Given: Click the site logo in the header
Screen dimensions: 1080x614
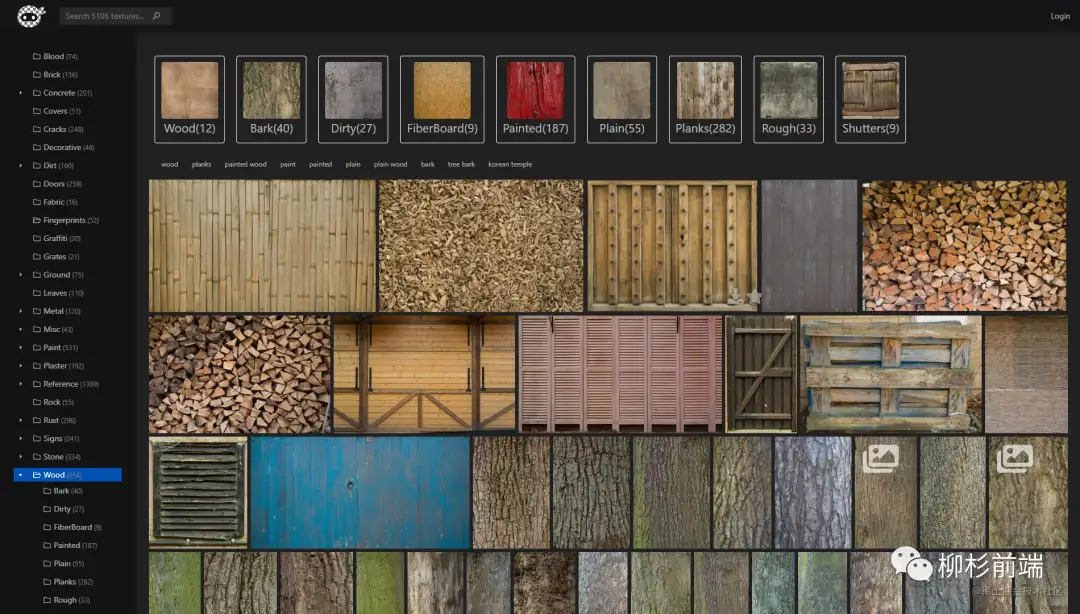Looking at the screenshot, I should 31,16.
